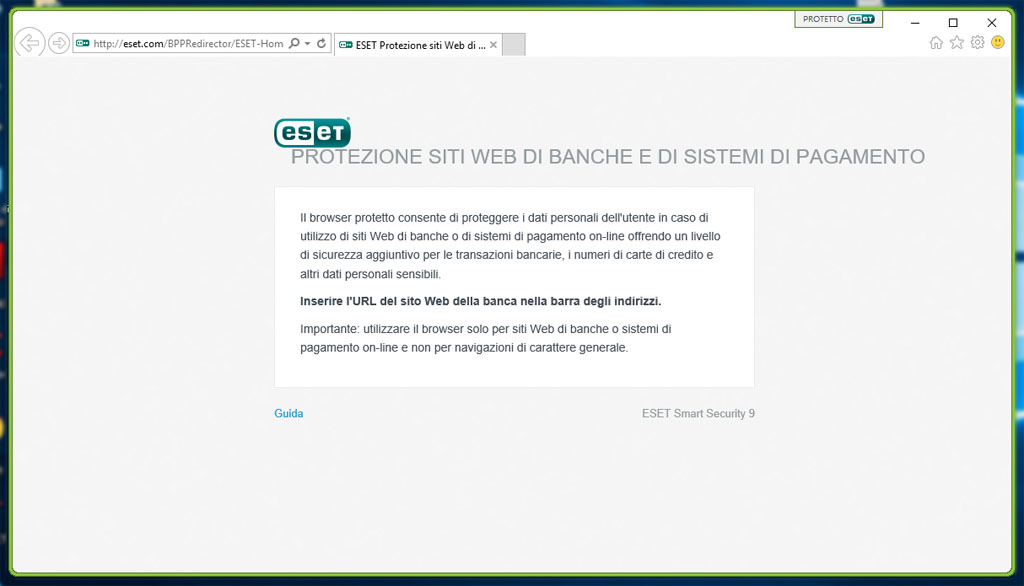Maximize the protected browser window
Image resolution: width=1024 pixels, height=586 pixels.
coord(953,22)
